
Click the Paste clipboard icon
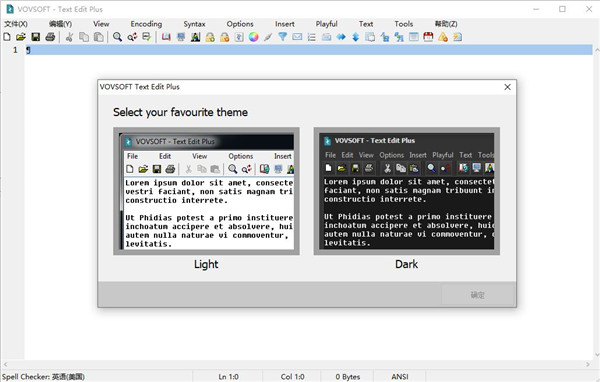click(x=98, y=37)
